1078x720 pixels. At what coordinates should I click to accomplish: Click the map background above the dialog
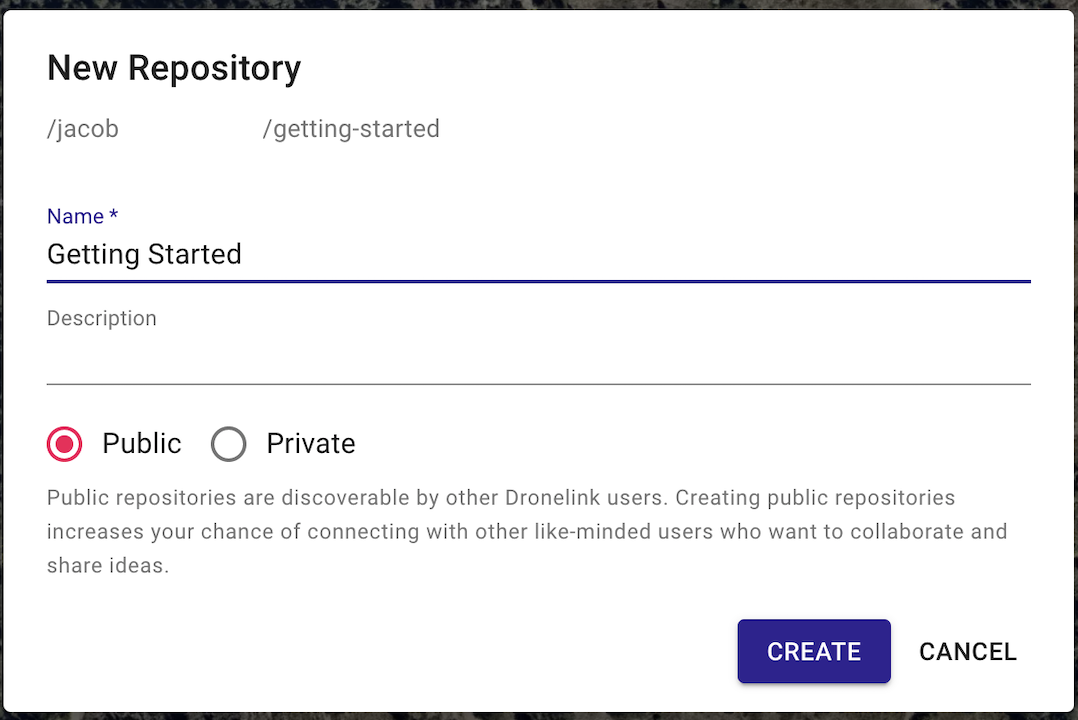click(539, 4)
